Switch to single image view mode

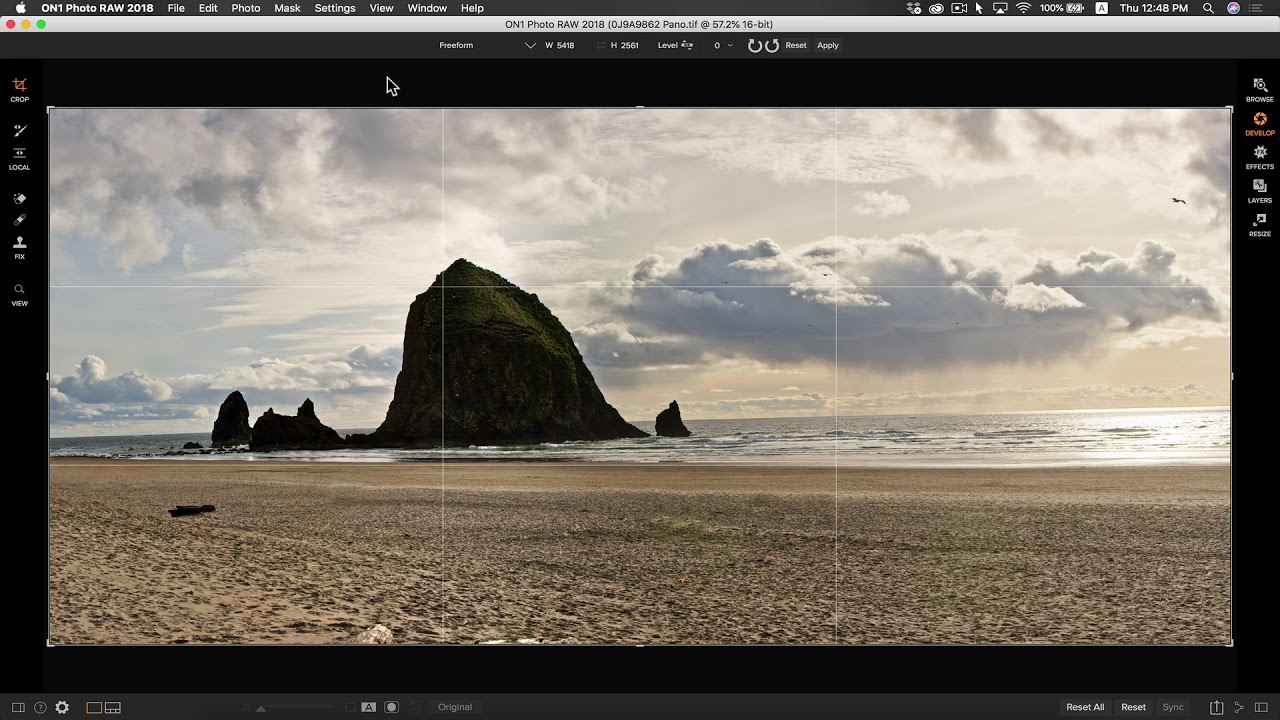[x=94, y=707]
